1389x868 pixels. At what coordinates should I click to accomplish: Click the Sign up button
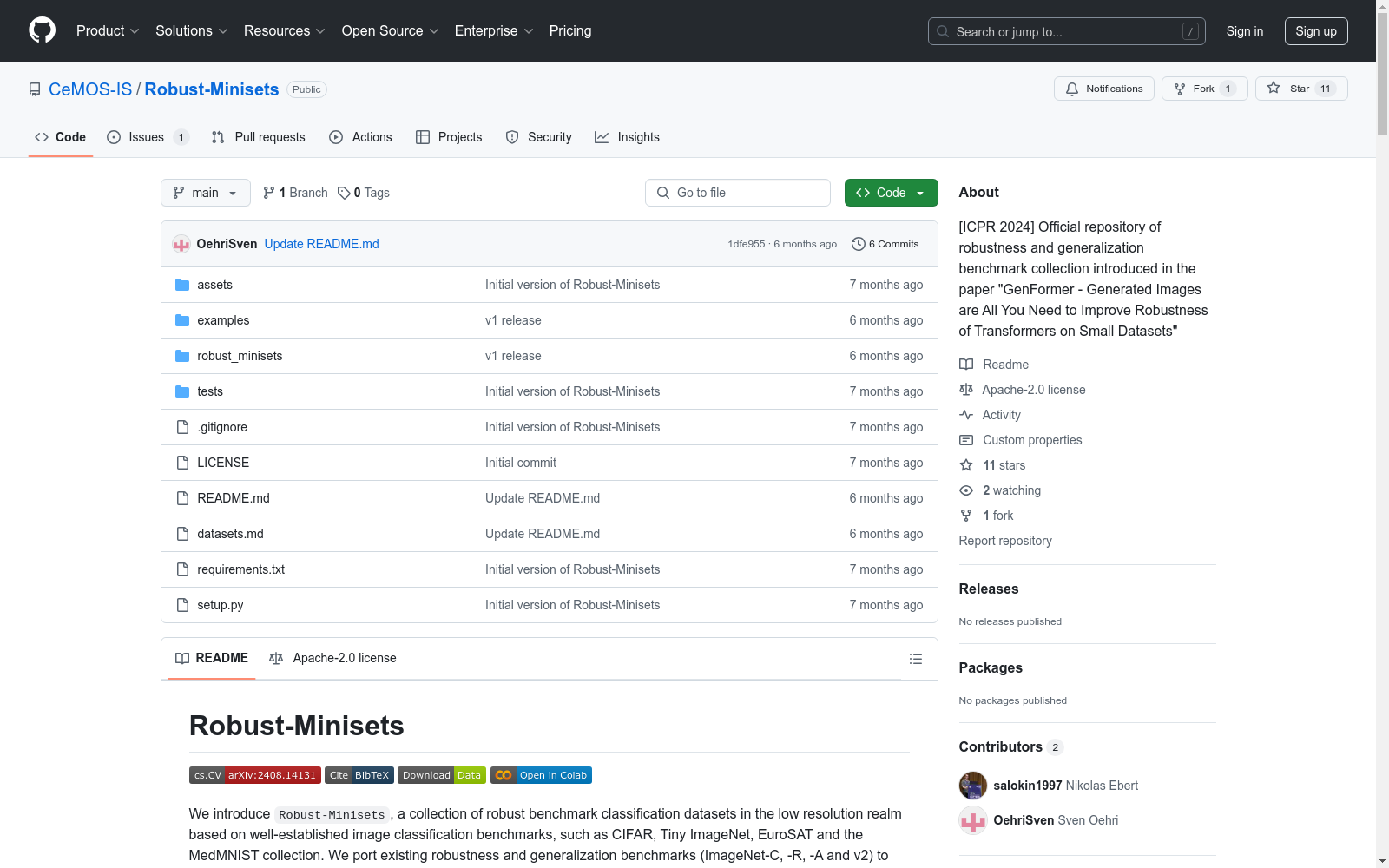[x=1316, y=31]
